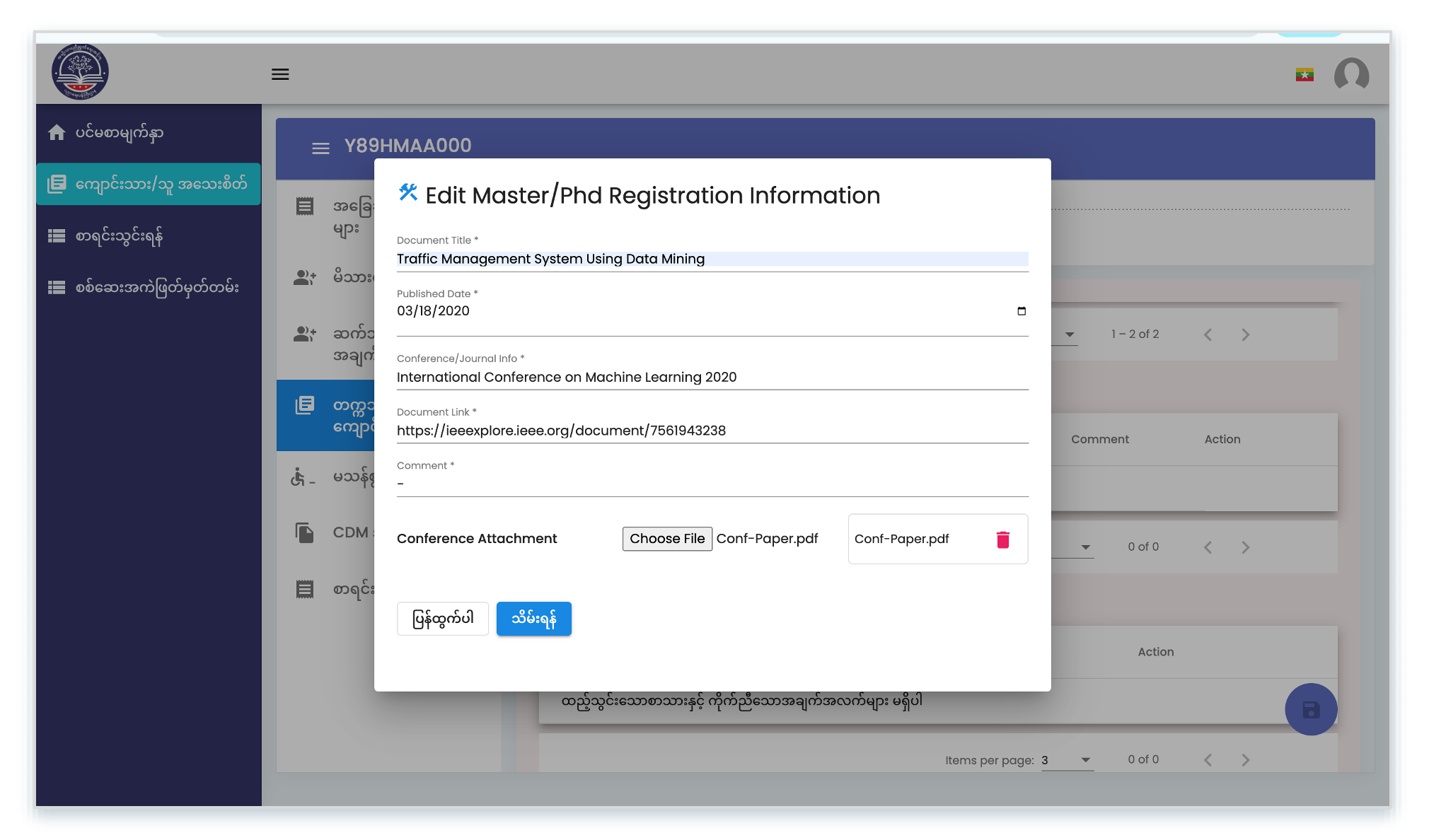The image size is (1429, 840).
Task: Open the bottom Items per page dropdown showing 3
Action: coord(1067,760)
